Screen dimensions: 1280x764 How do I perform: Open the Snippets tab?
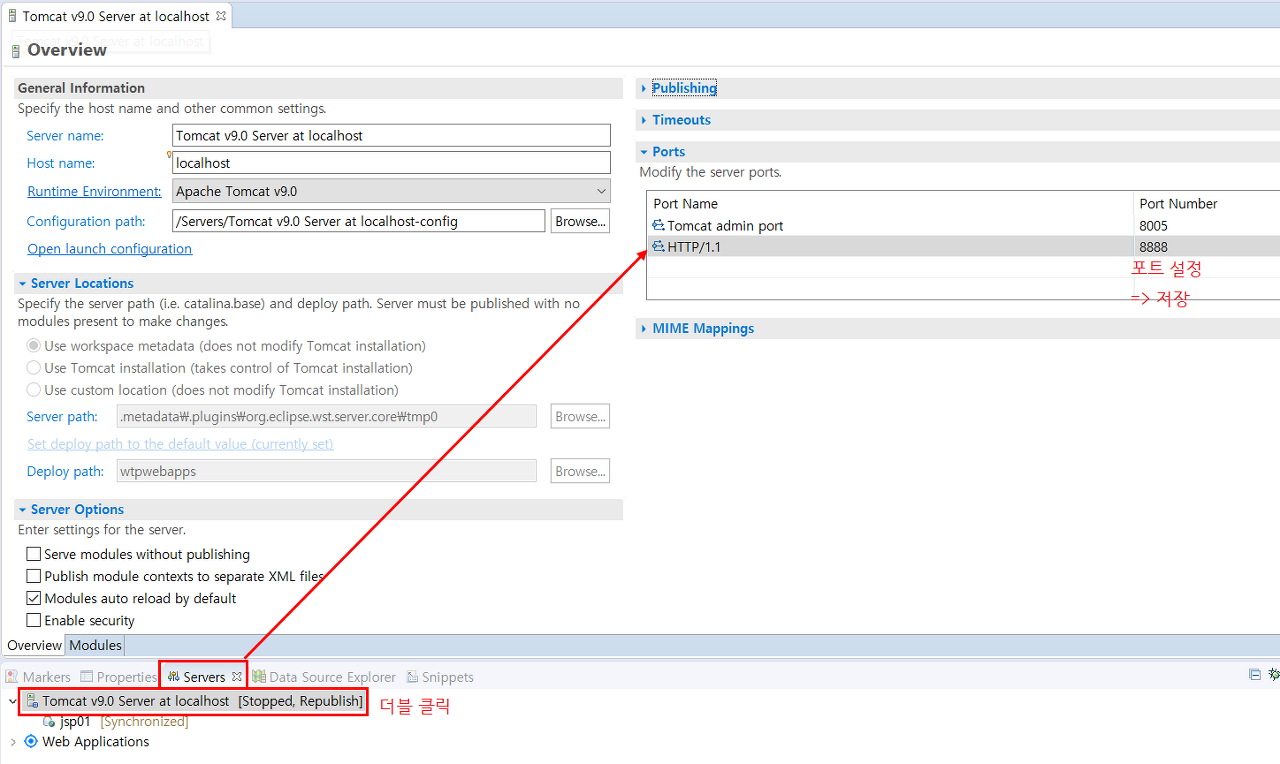(x=439, y=677)
